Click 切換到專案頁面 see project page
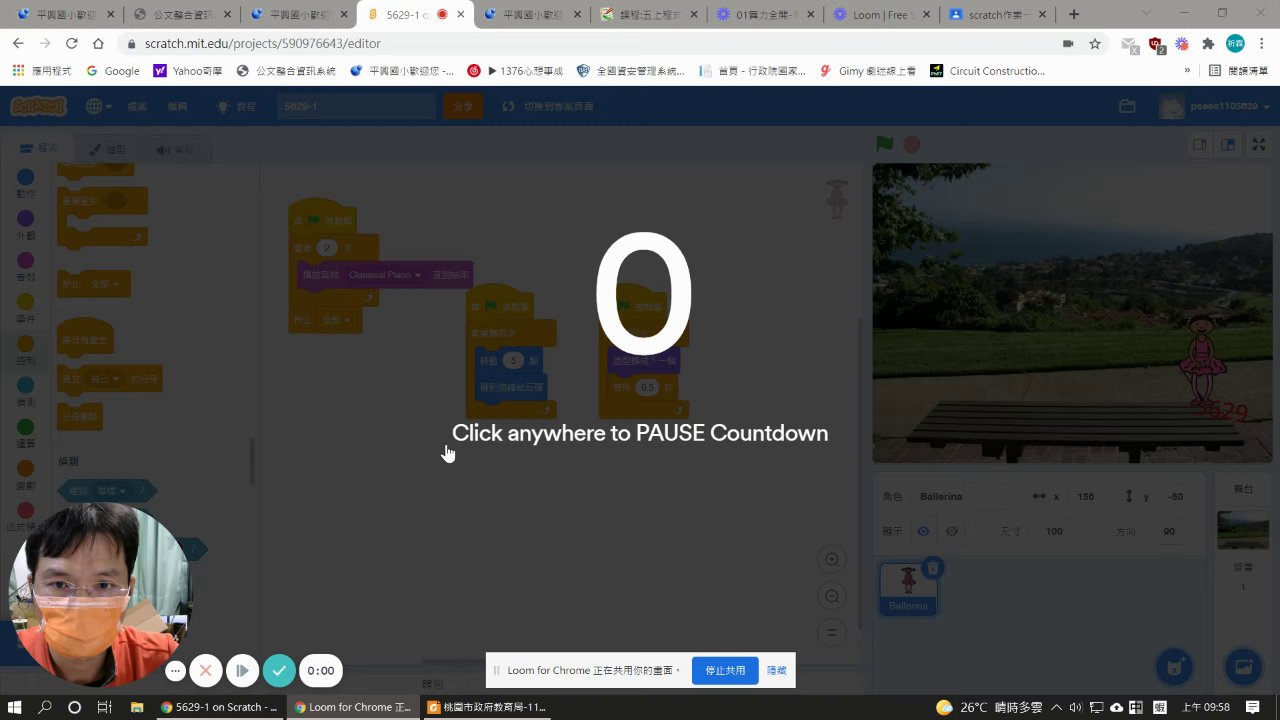Viewport: 1280px width, 720px height. (x=547, y=106)
